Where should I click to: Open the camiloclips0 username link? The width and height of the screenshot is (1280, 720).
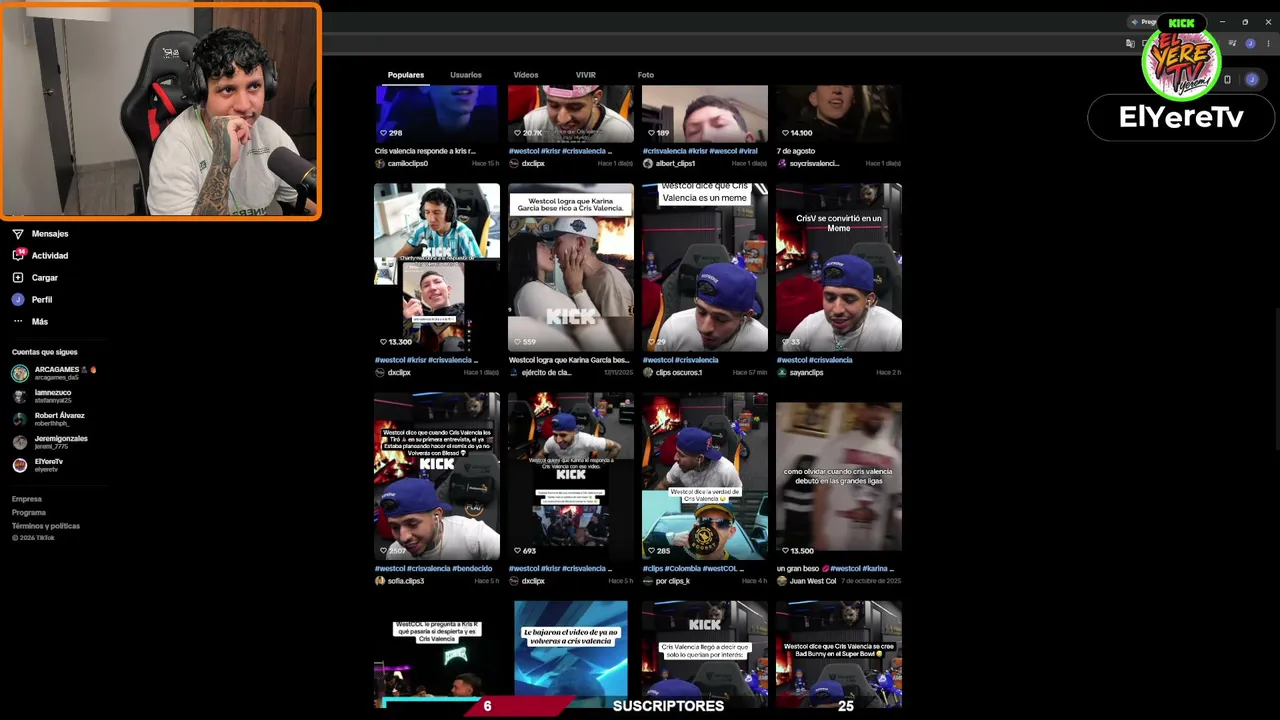[408, 163]
